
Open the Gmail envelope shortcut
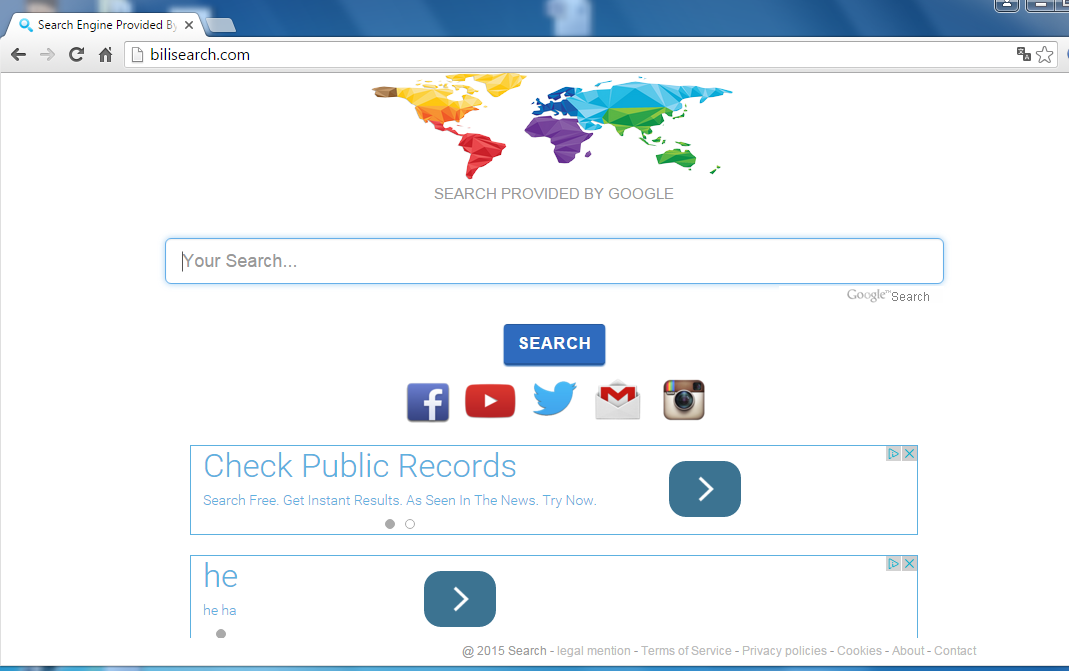pyautogui.click(x=618, y=400)
